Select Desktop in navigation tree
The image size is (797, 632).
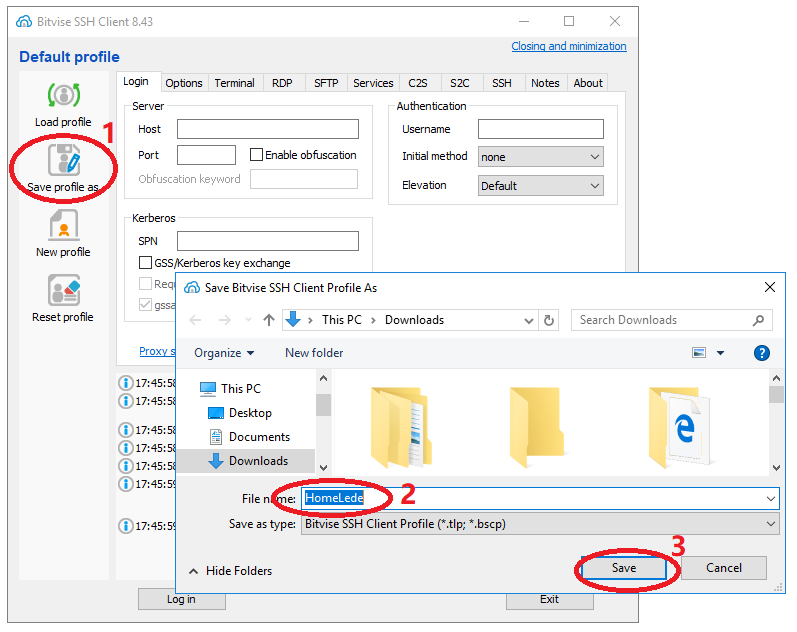240,413
